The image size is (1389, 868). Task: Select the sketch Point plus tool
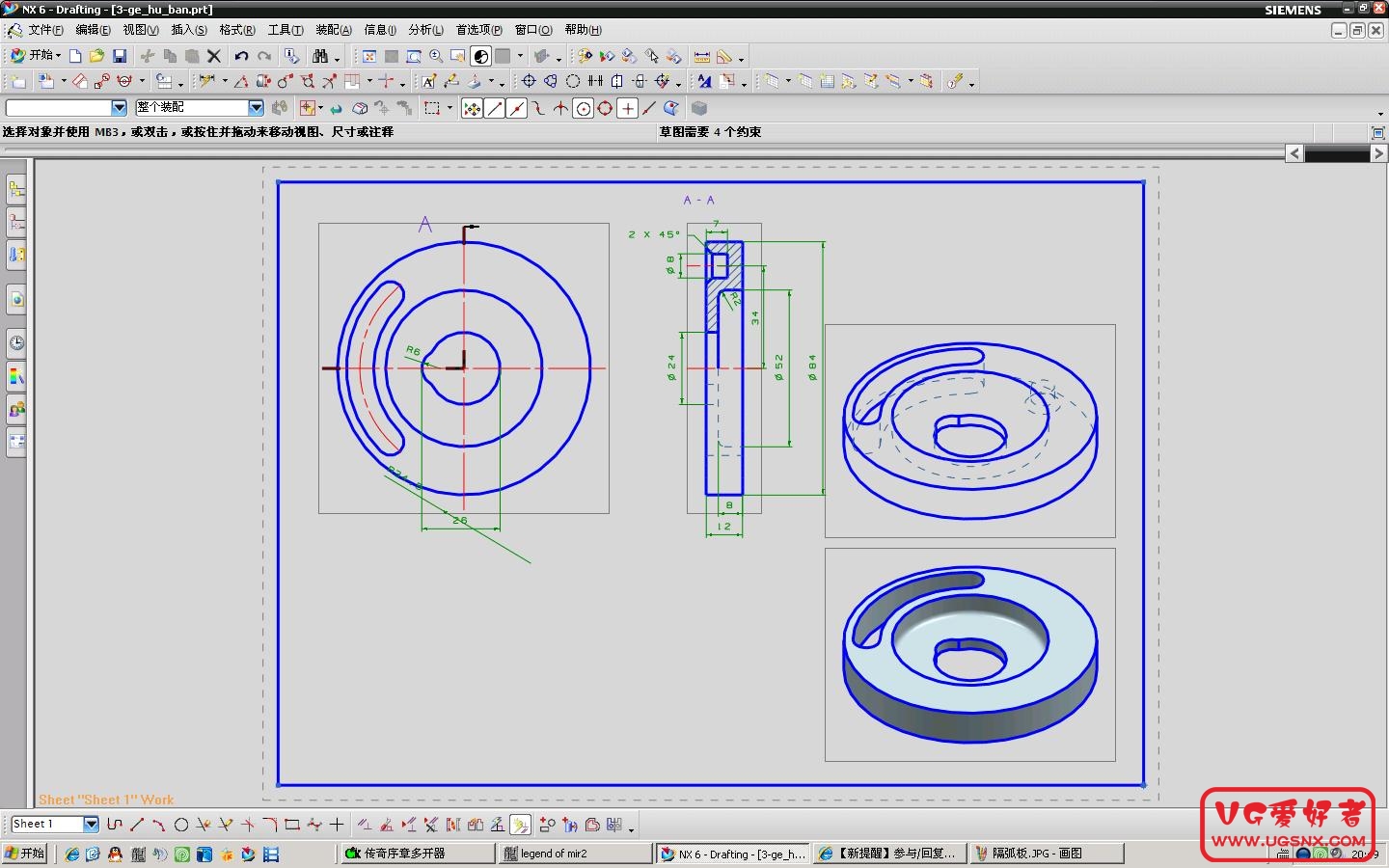click(x=337, y=825)
